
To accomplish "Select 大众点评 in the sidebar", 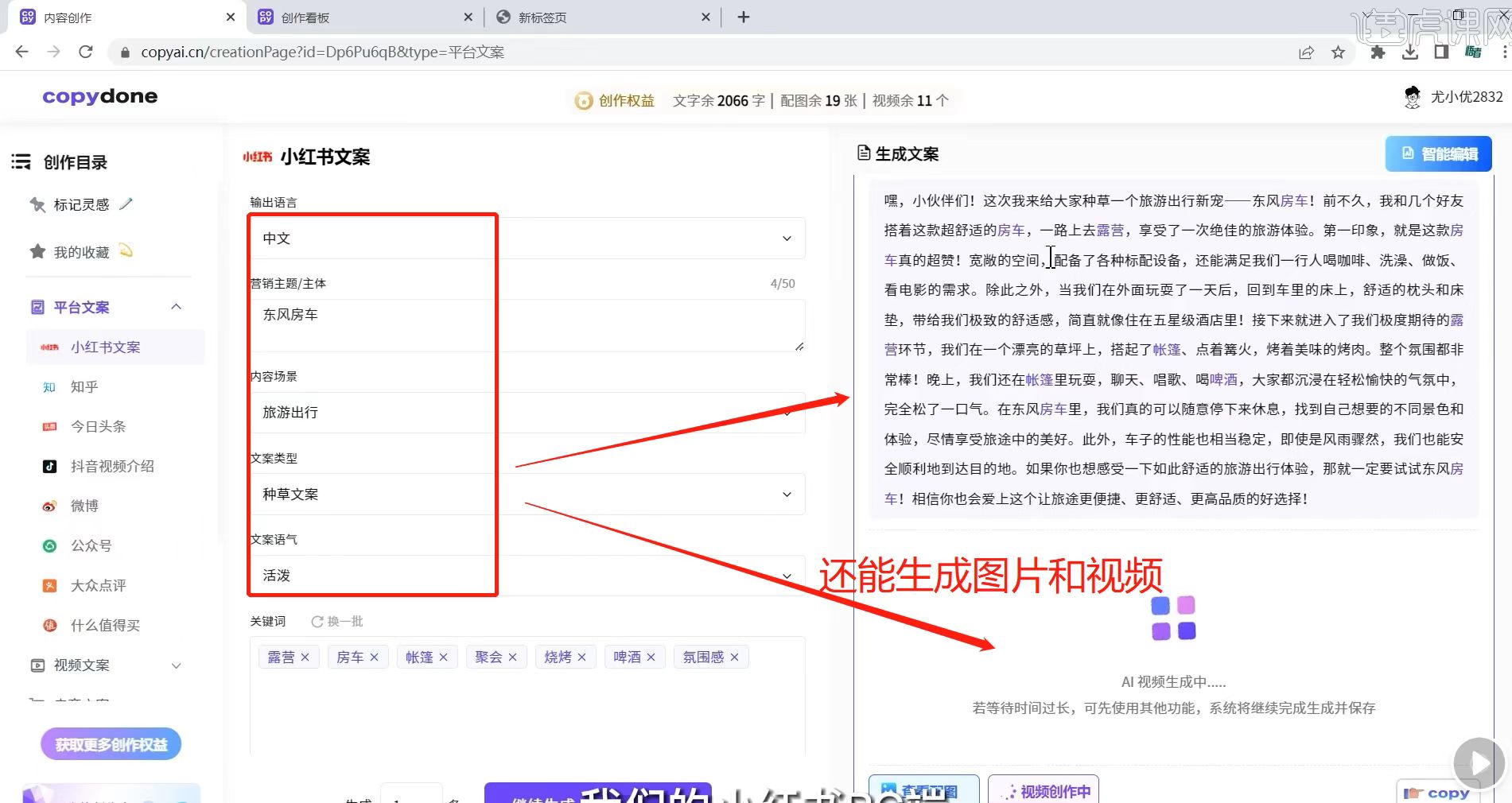I will (x=99, y=586).
